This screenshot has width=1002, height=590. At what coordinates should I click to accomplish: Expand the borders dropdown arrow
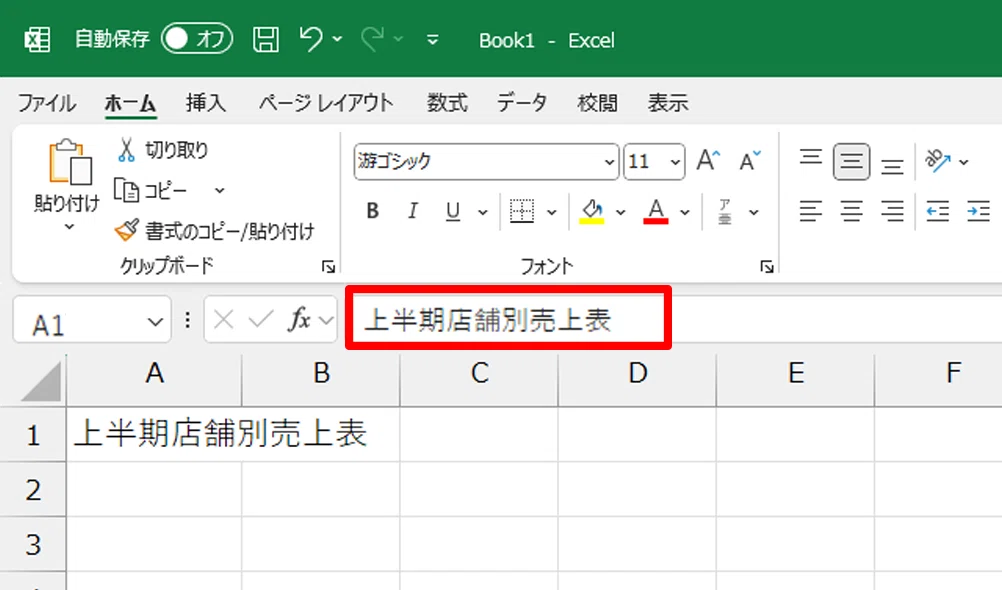click(x=552, y=212)
